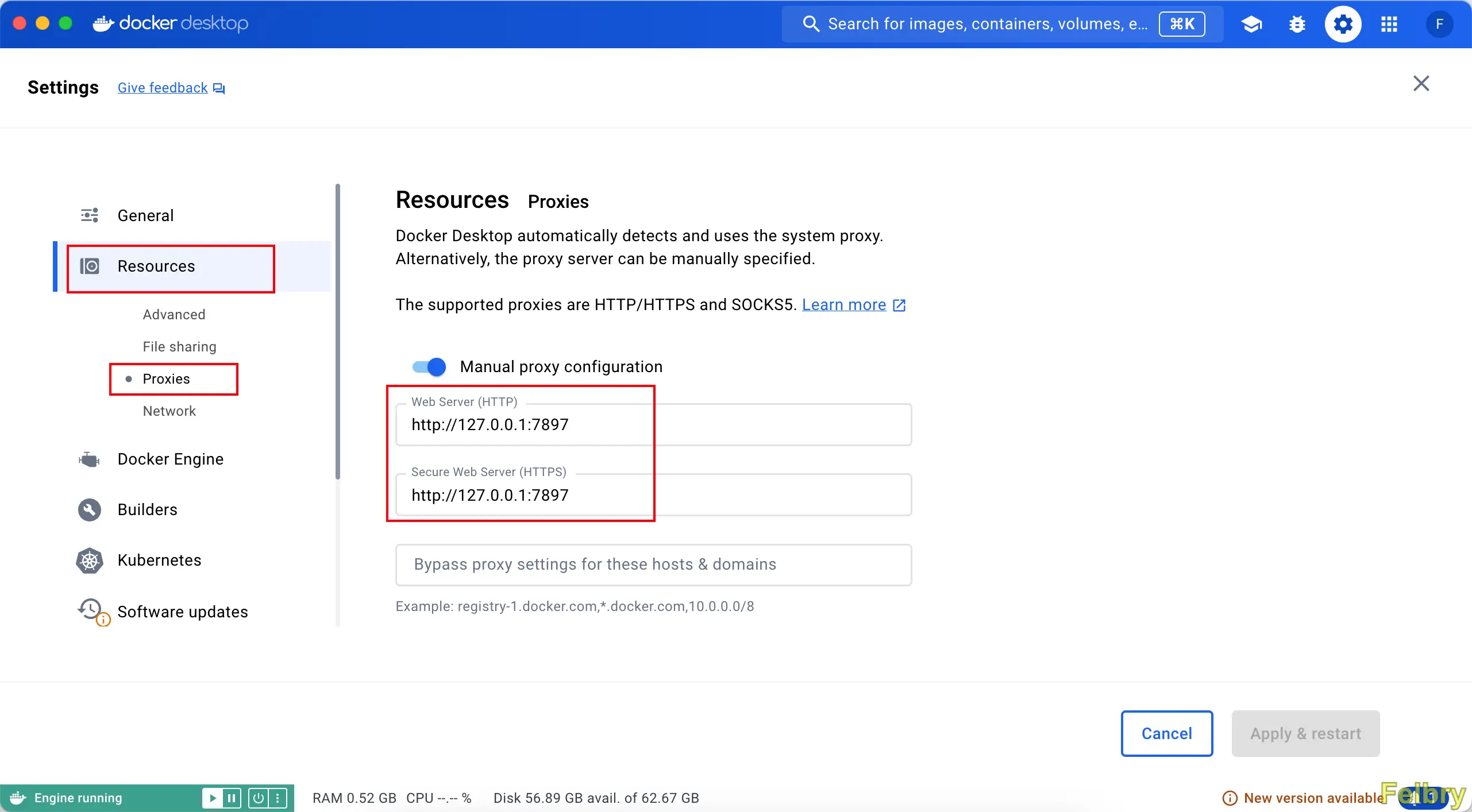Click the Docker whale logo

point(103,24)
